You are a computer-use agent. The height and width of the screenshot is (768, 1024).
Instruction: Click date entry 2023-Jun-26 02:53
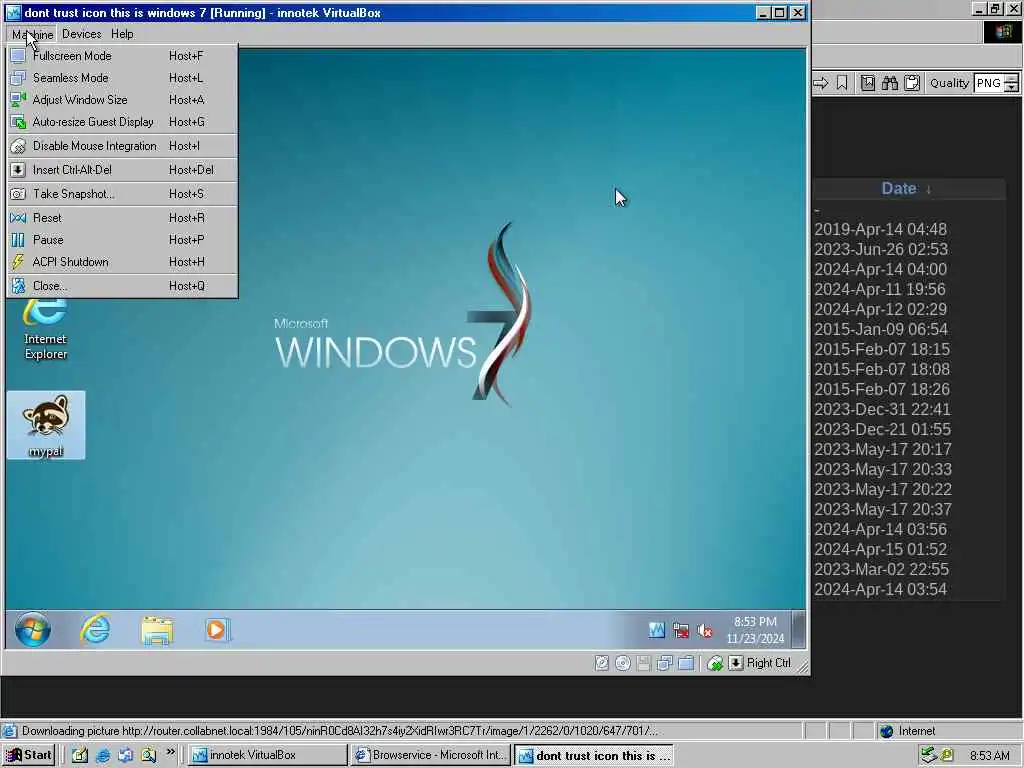coord(881,249)
